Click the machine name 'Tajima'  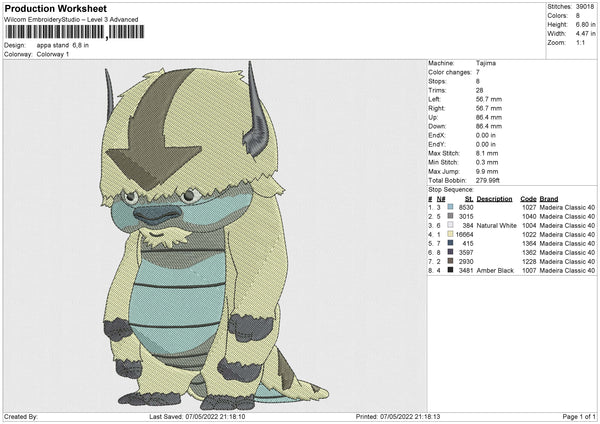click(x=486, y=63)
